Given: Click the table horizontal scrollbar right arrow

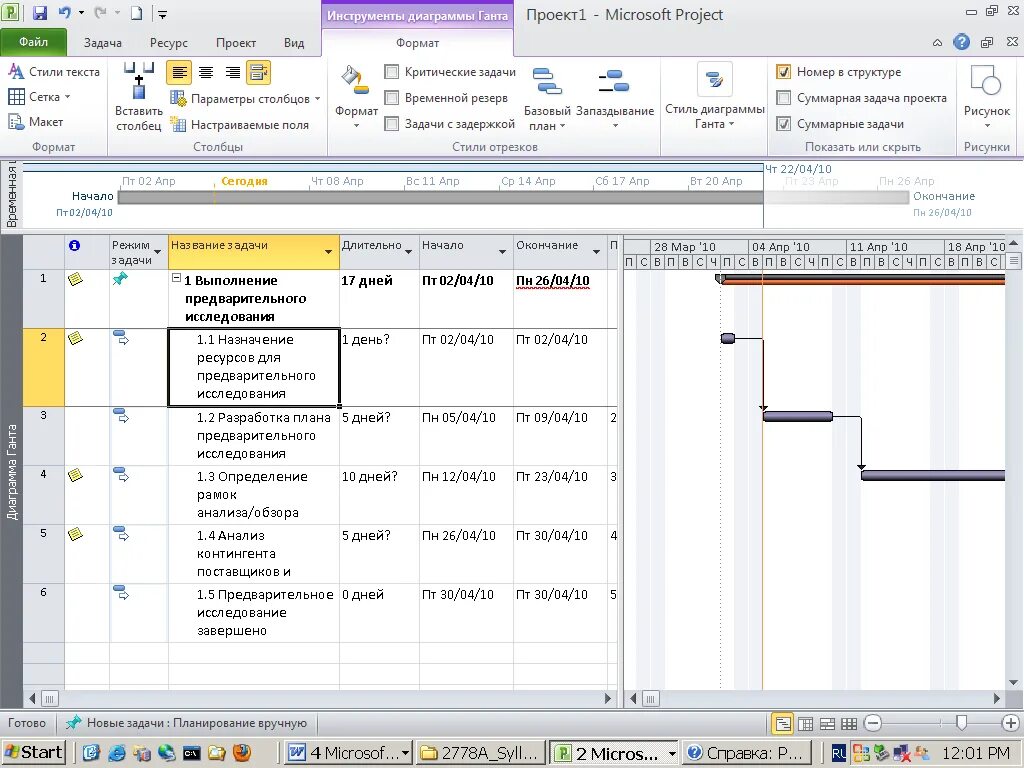Looking at the screenshot, I should click(x=608, y=699).
